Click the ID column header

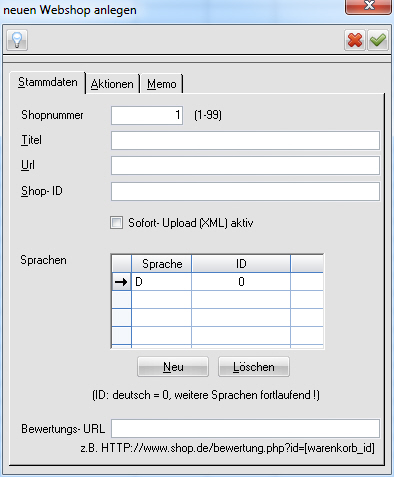coord(241,264)
